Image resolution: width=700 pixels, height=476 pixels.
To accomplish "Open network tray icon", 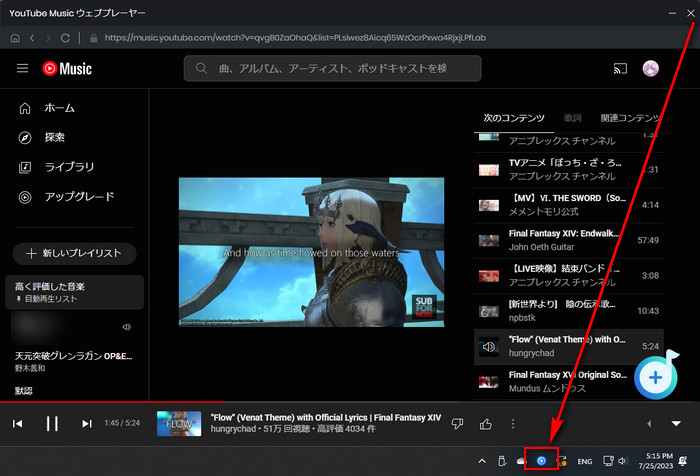I will (x=608, y=461).
